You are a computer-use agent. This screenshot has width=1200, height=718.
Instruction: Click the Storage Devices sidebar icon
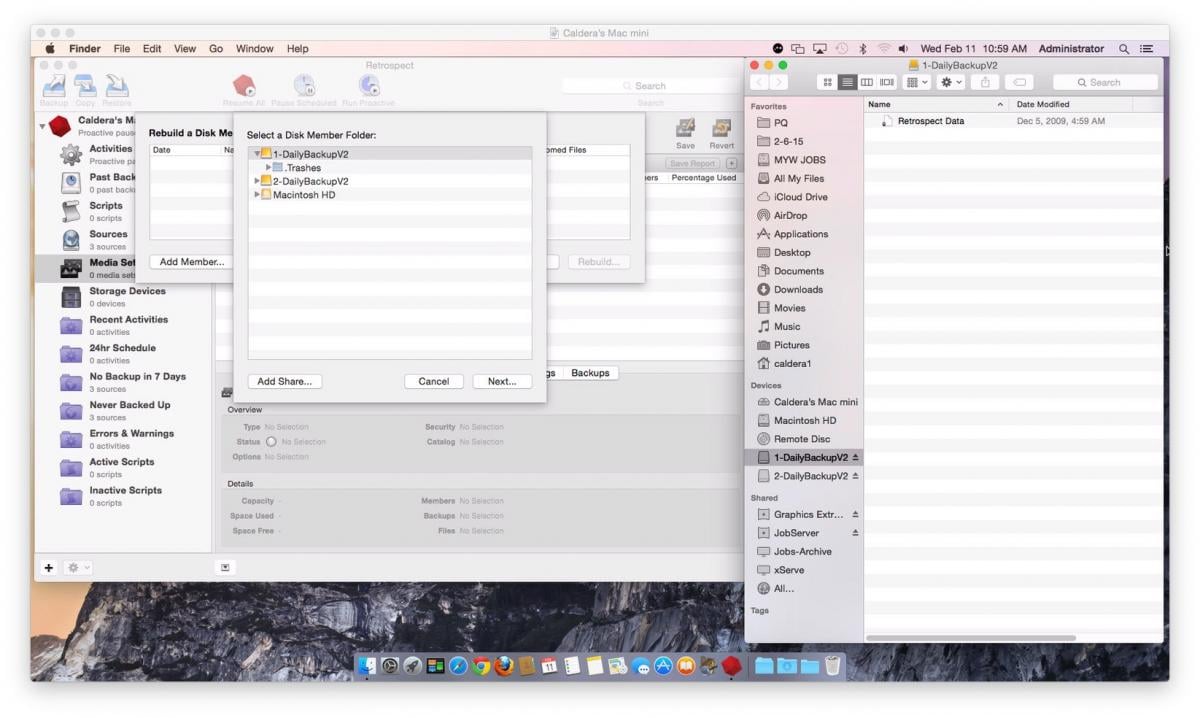(71, 297)
